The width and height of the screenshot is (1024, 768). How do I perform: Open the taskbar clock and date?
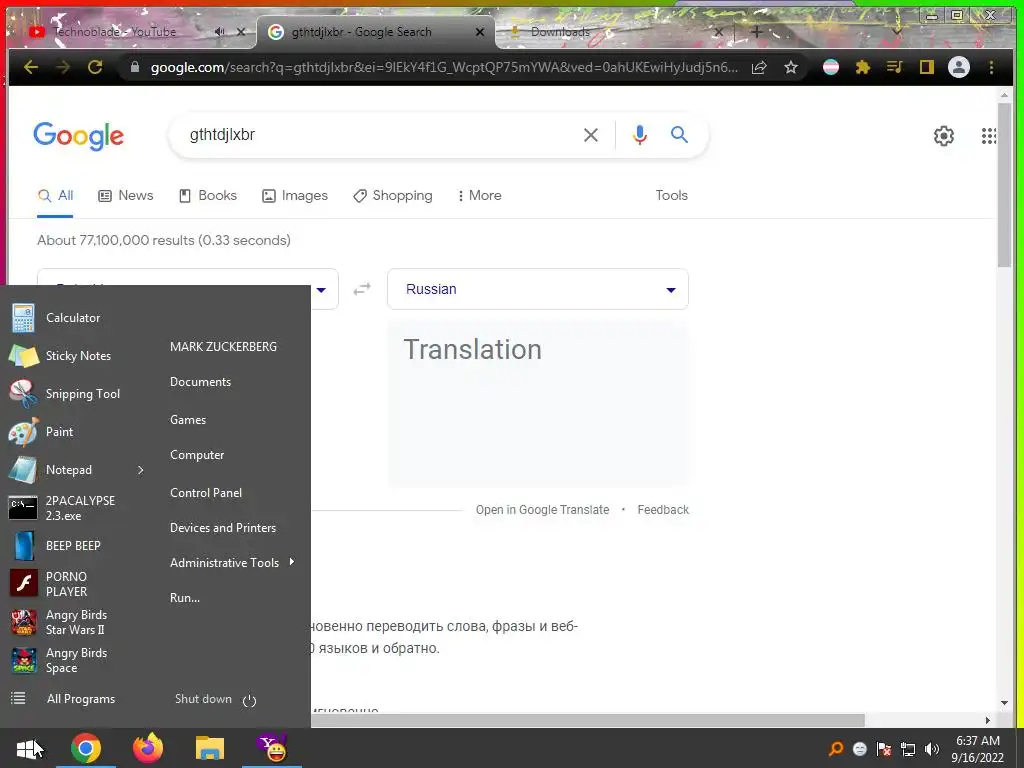pos(978,749)
